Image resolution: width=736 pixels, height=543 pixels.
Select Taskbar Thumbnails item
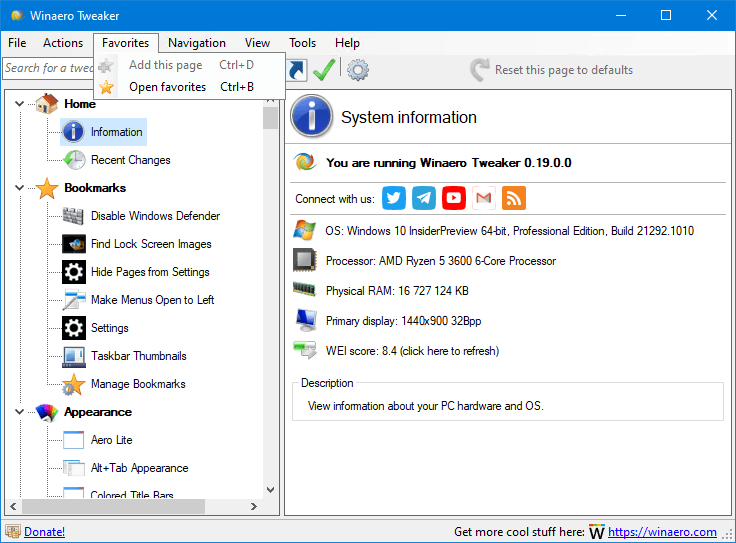click(138, 356)
